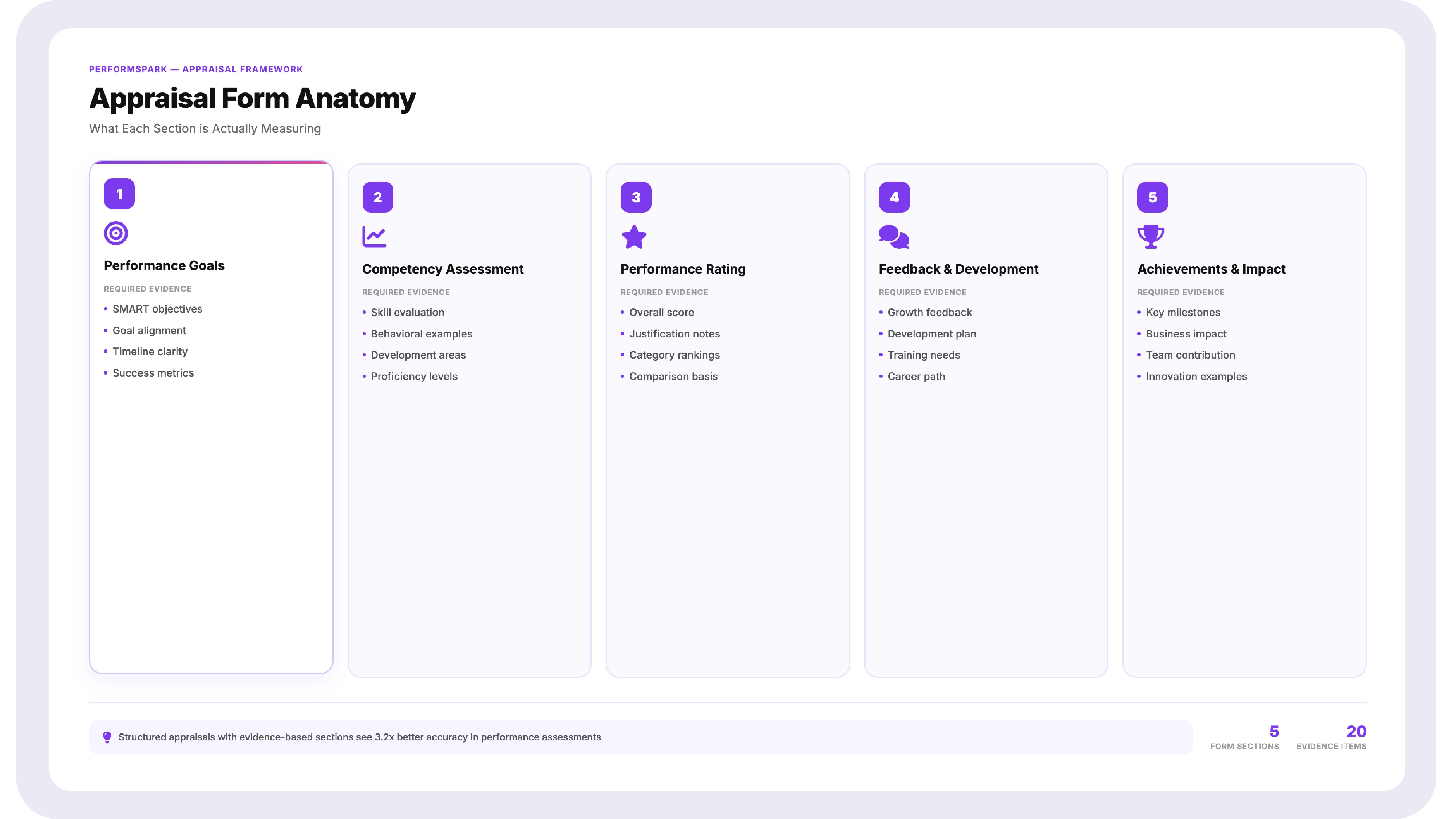Open the Feedback & Development card title
Image resolution: width=1456 pixels, height=819 pixels.
[959, 269]
